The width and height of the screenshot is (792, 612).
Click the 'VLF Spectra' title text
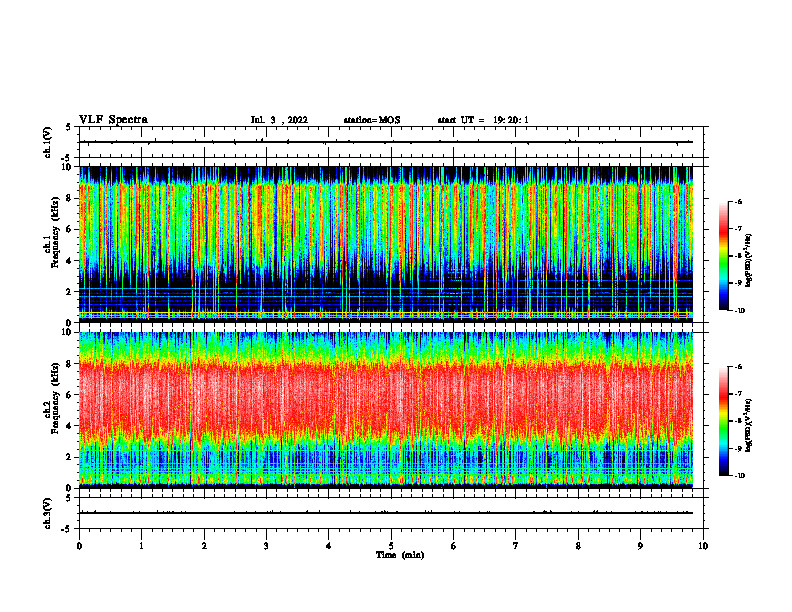point(113,120)
